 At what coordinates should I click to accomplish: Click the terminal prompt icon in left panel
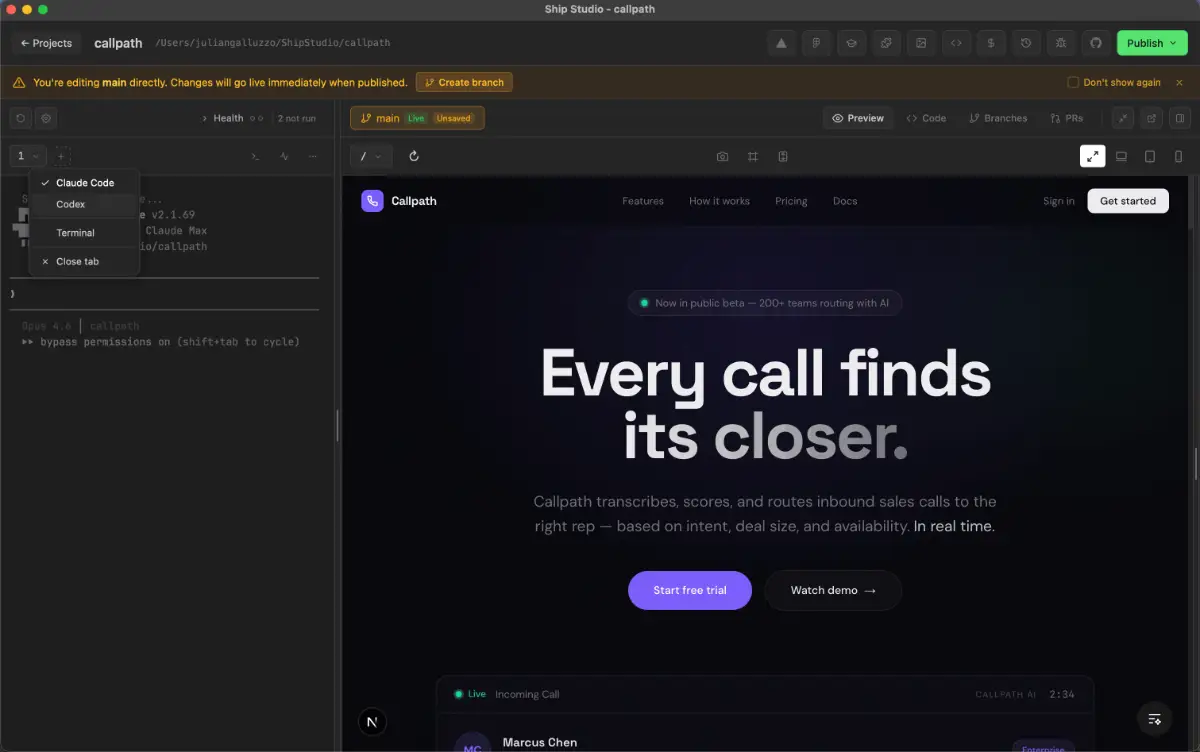coord(255,156)
